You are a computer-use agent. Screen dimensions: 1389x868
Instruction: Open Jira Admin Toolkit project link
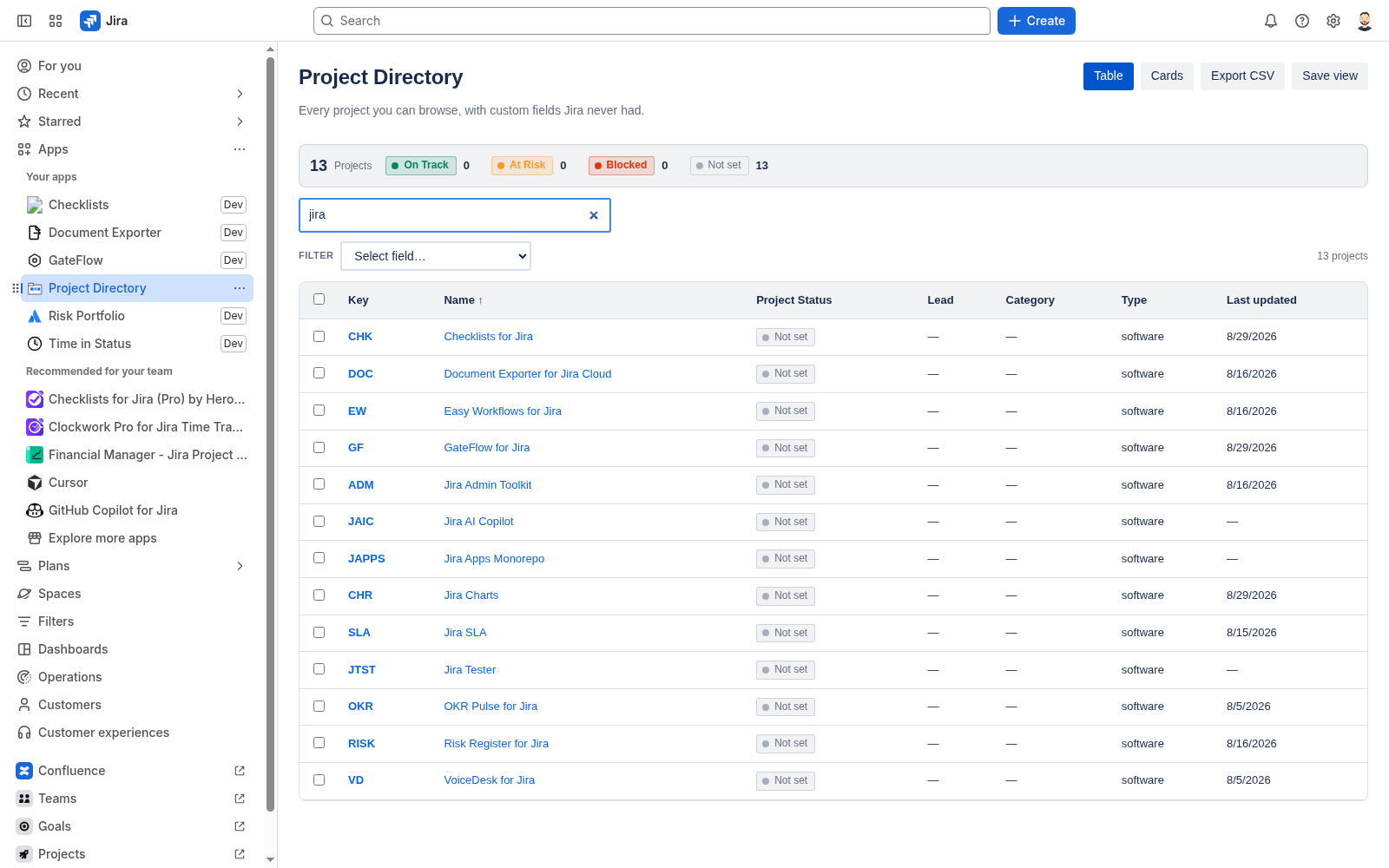tap(488, 485)
